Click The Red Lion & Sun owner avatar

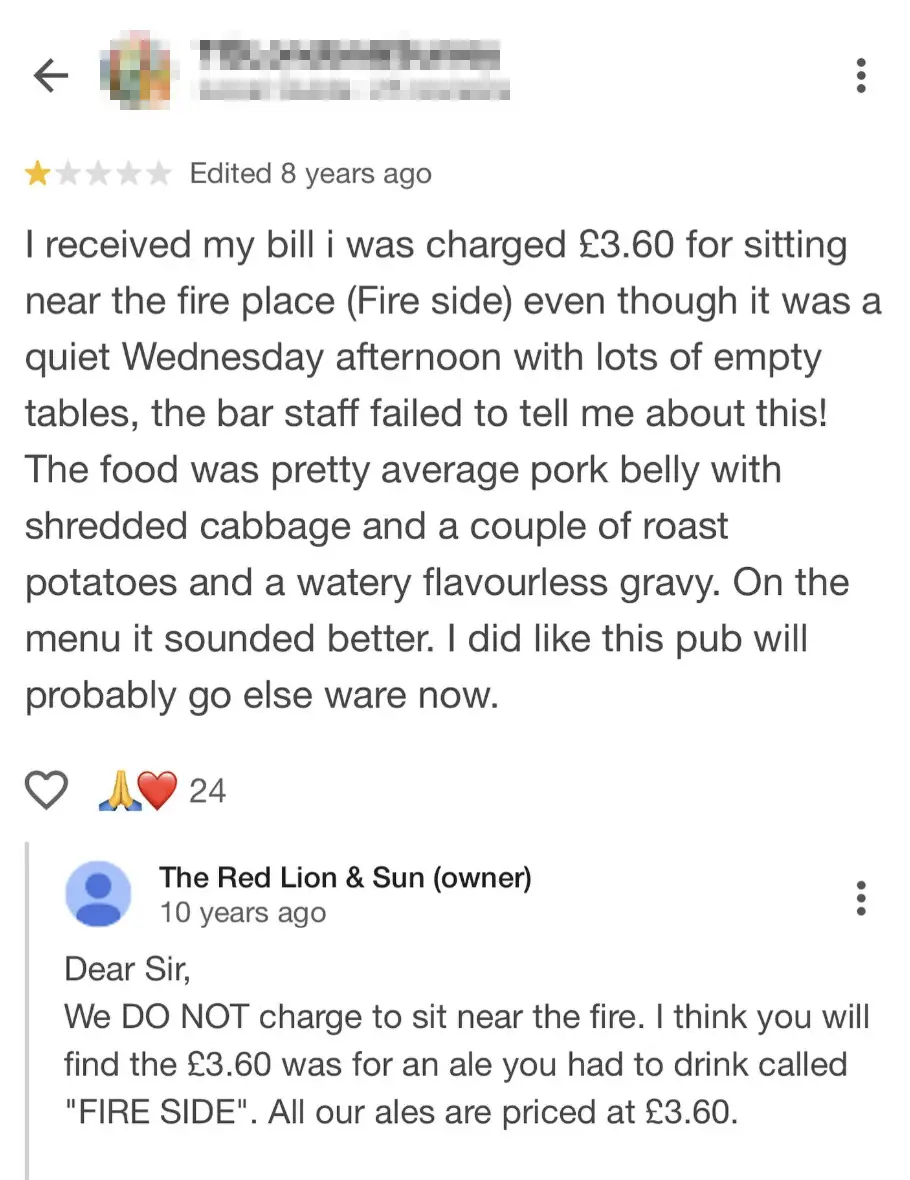tap(97, 895)
